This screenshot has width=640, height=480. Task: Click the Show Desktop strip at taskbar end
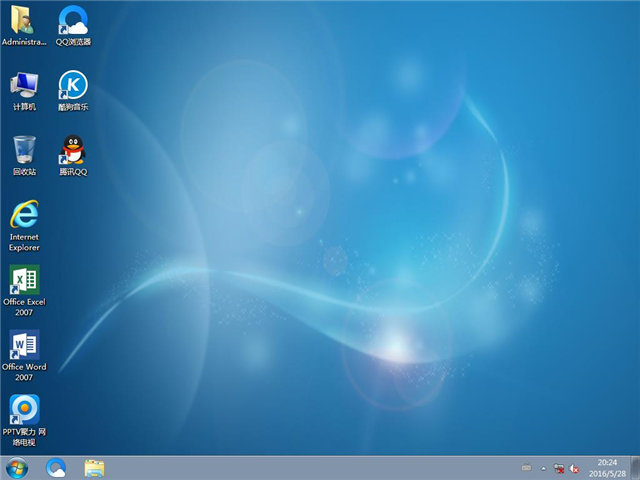[635, 467]
